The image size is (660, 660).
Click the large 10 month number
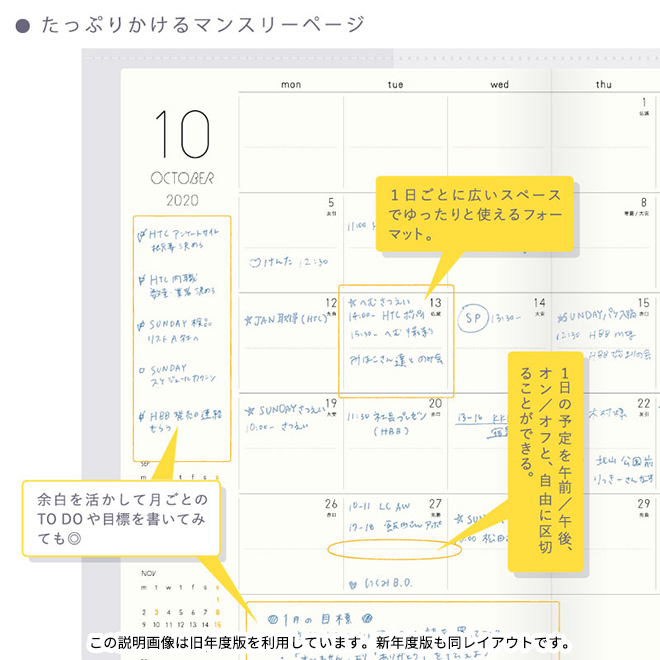(181, 135)
